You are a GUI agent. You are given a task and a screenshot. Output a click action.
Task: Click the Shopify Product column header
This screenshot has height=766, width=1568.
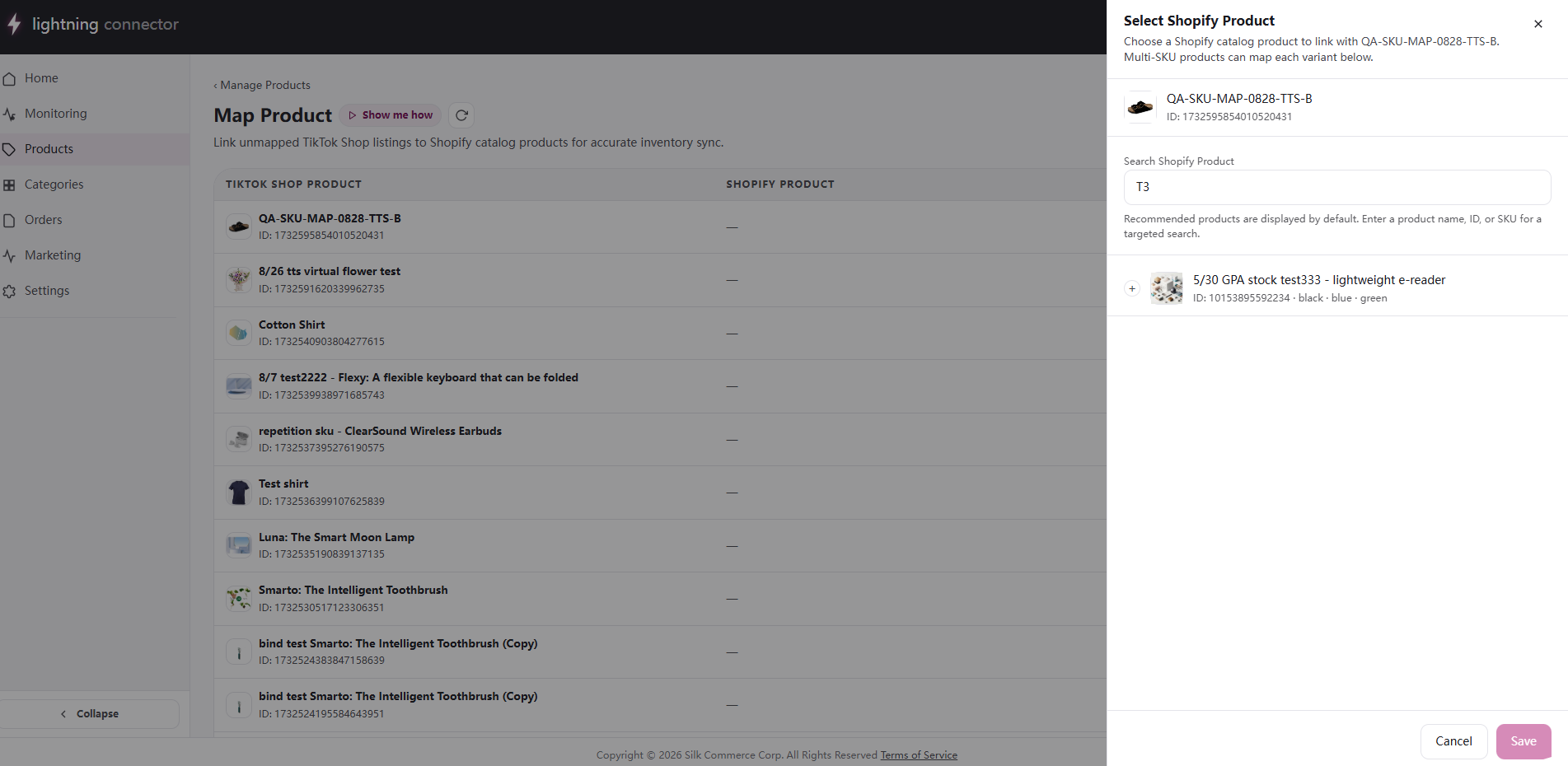tap(780, 184)
